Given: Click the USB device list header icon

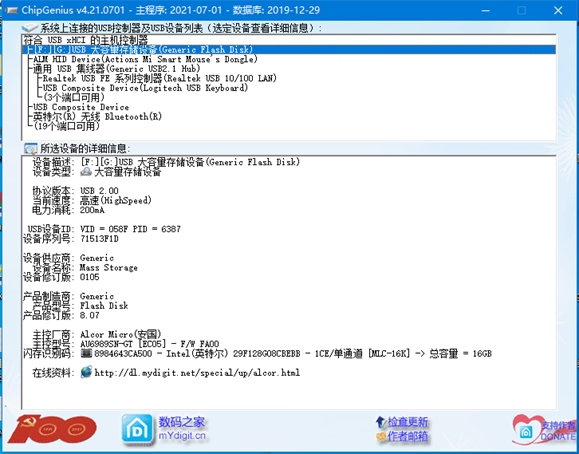Looking at the screenshot, I should [30, 28].
